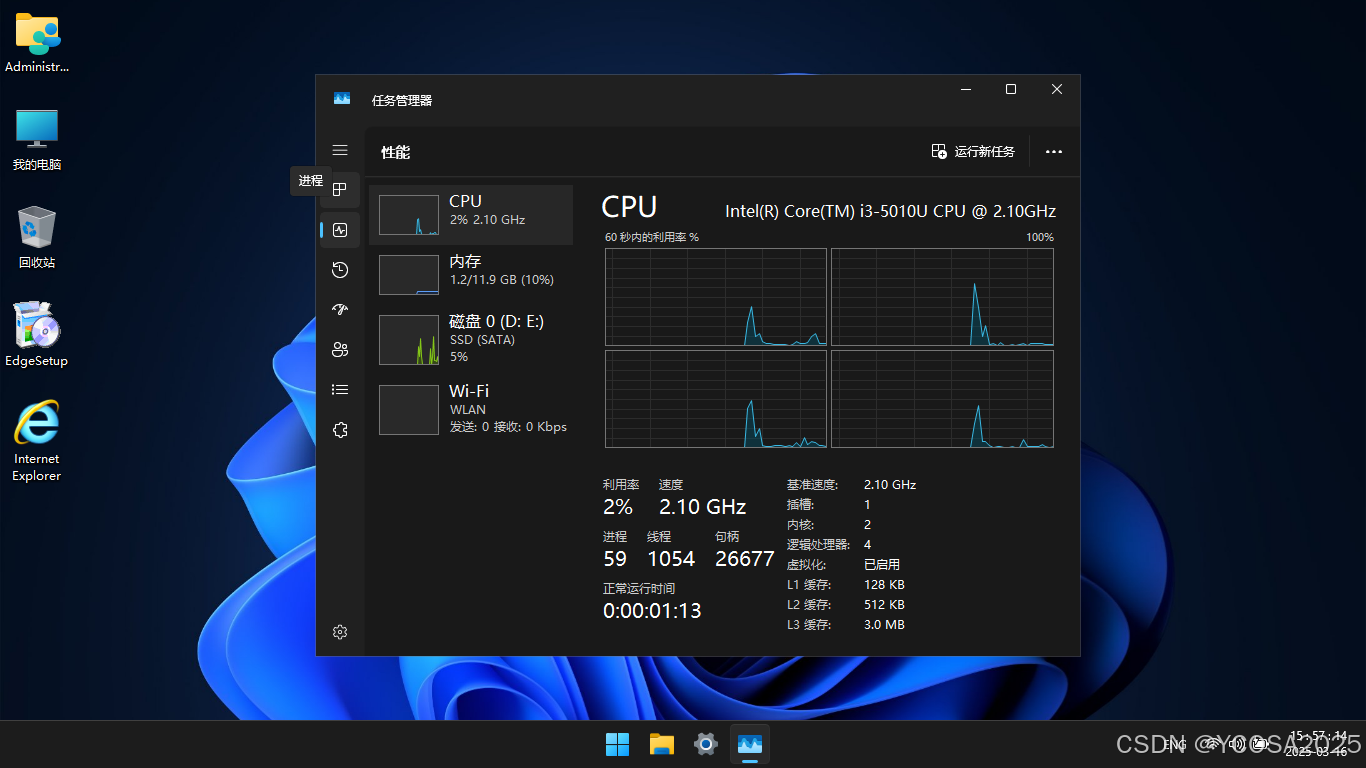Select the 我的电脑 desktop icon
Image resolution: width=1366 pixels, height=768 pixels.
click(37, 140)
